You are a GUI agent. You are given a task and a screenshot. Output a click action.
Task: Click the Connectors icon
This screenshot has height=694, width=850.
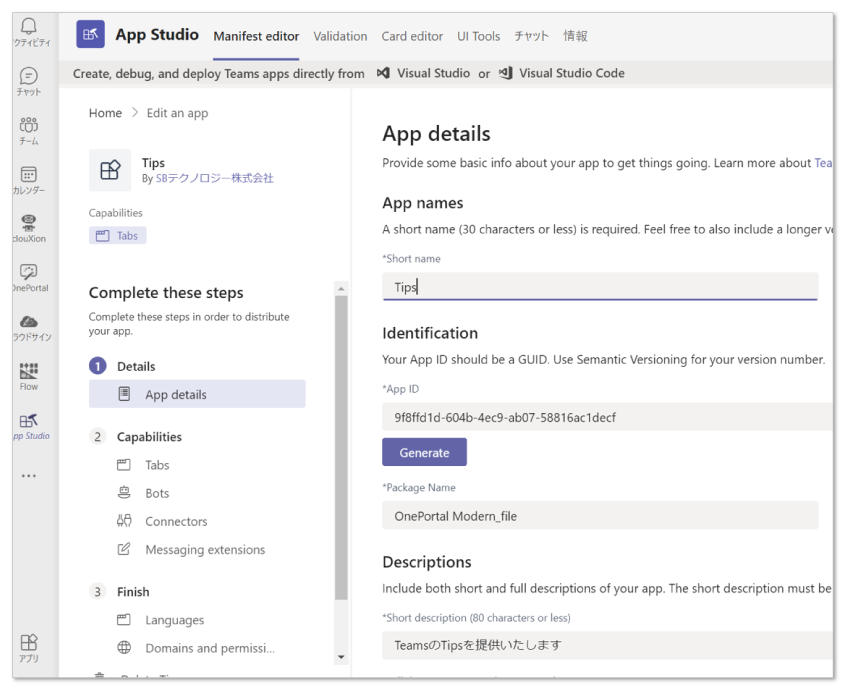click(124, 521)
